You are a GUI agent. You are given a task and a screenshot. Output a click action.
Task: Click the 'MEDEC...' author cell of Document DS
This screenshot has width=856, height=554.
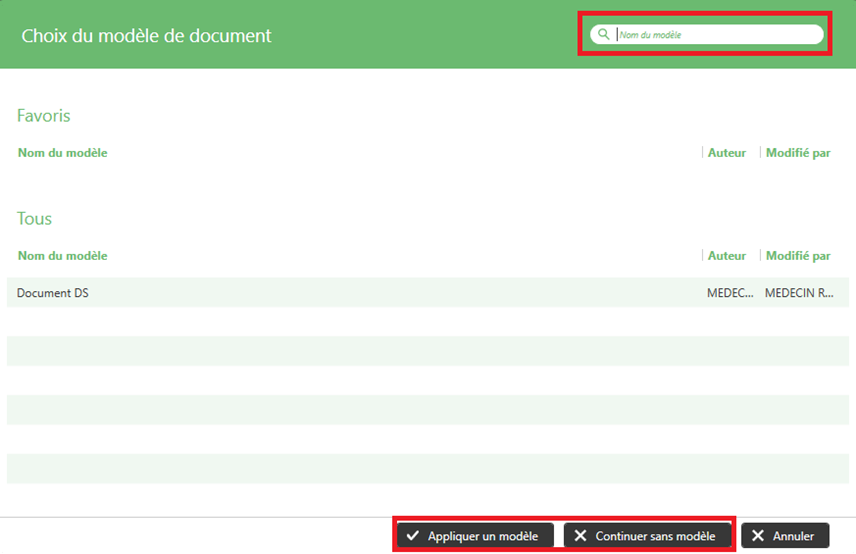pyautogui.click(x=730, y=293)
